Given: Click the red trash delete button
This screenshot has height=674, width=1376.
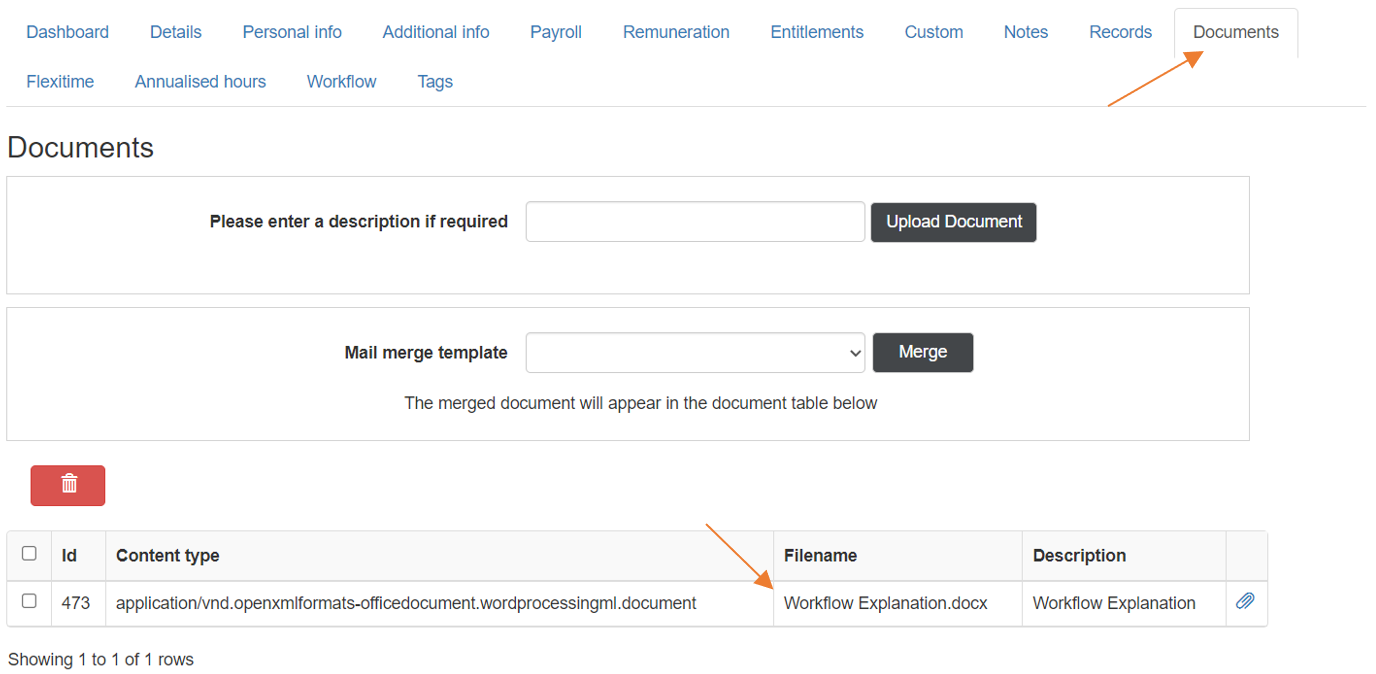Looking at the screenshot, I should coord(68,485).
